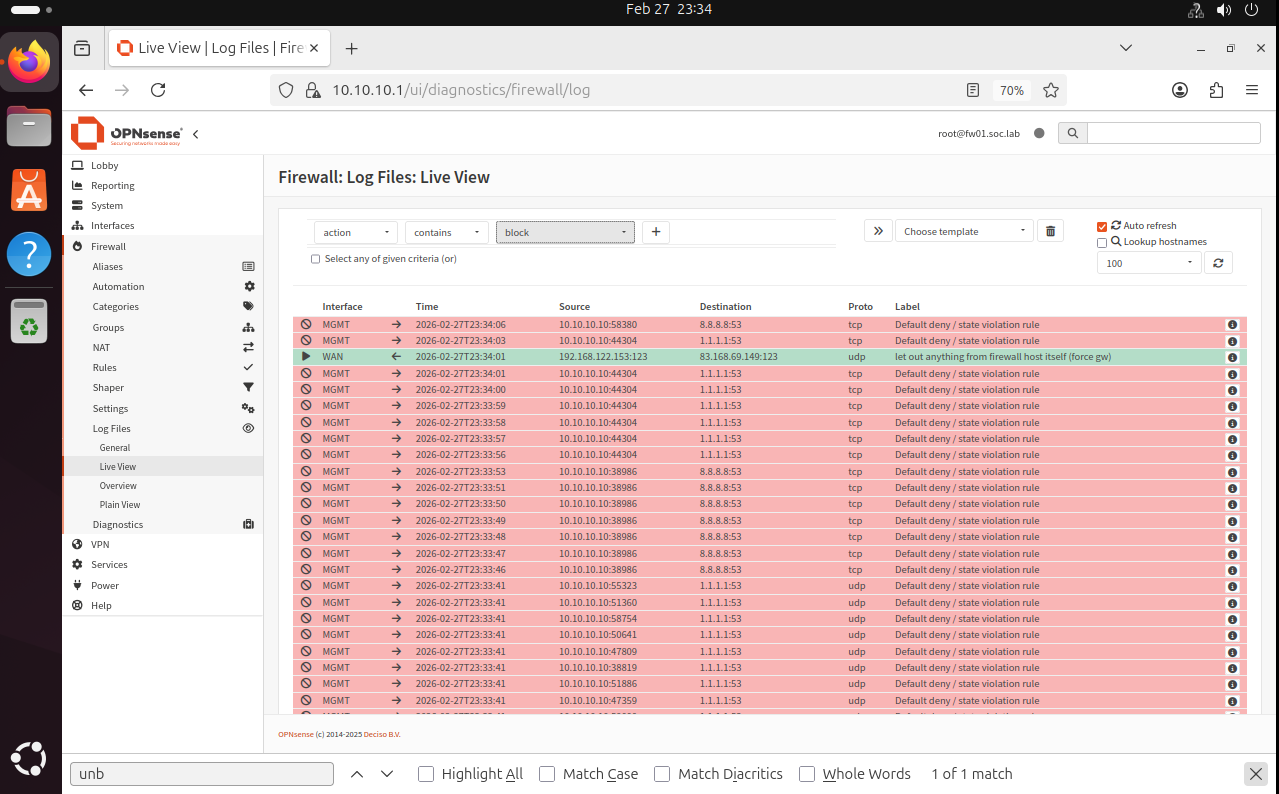Viewport: 1279px width, 794px height.
Task: Open Firefox reader view icon
Action: [x=973, y=90]
